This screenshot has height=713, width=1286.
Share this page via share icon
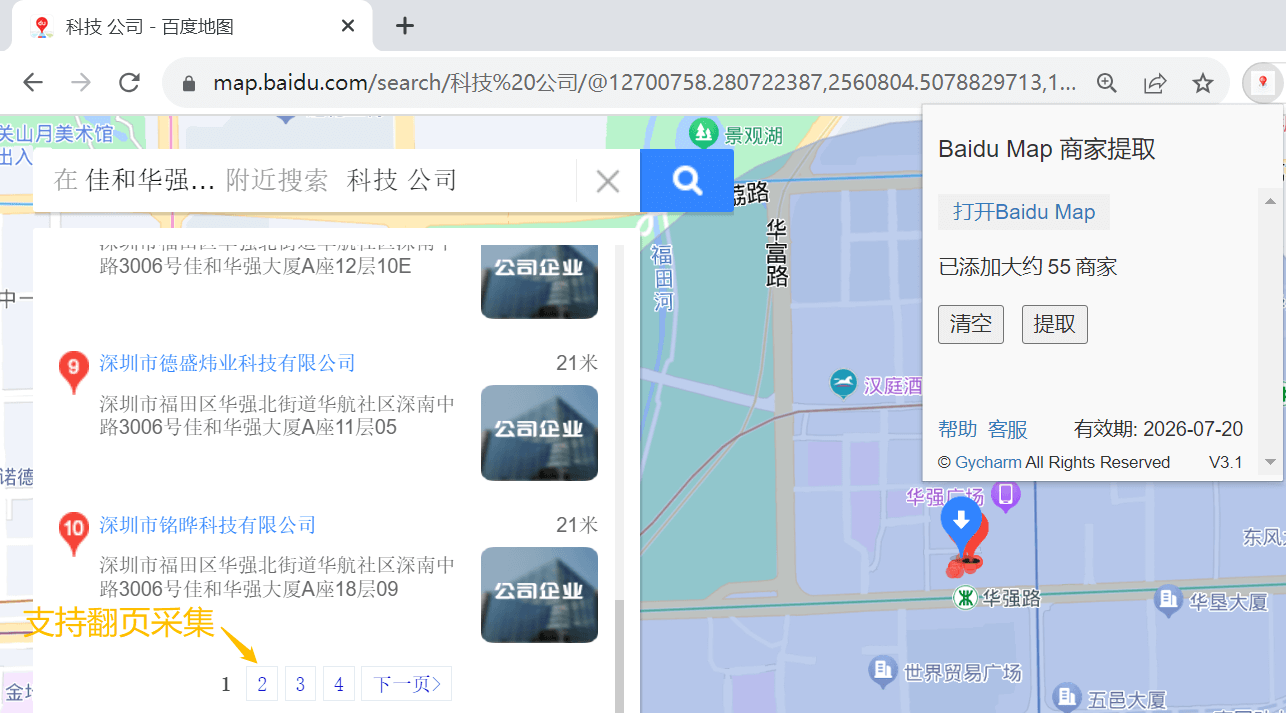pyautogui.click(x=1155, y=83)
